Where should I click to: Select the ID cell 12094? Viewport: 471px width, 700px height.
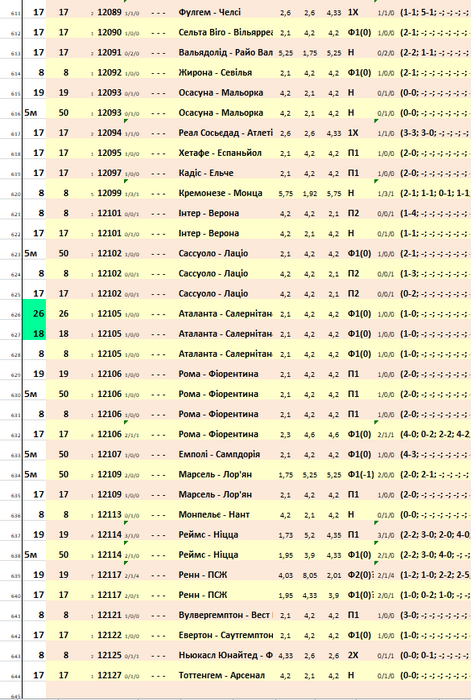[109, 133]
